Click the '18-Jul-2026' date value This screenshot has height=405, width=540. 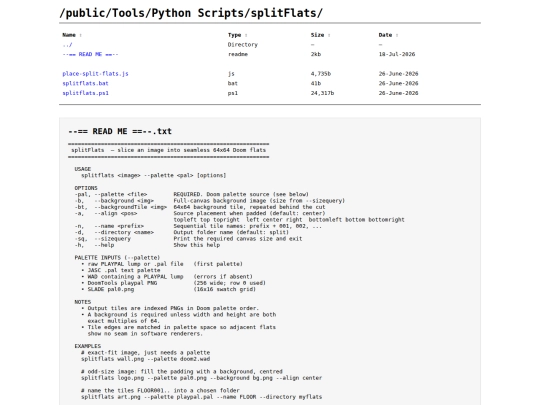coord(397,54)
